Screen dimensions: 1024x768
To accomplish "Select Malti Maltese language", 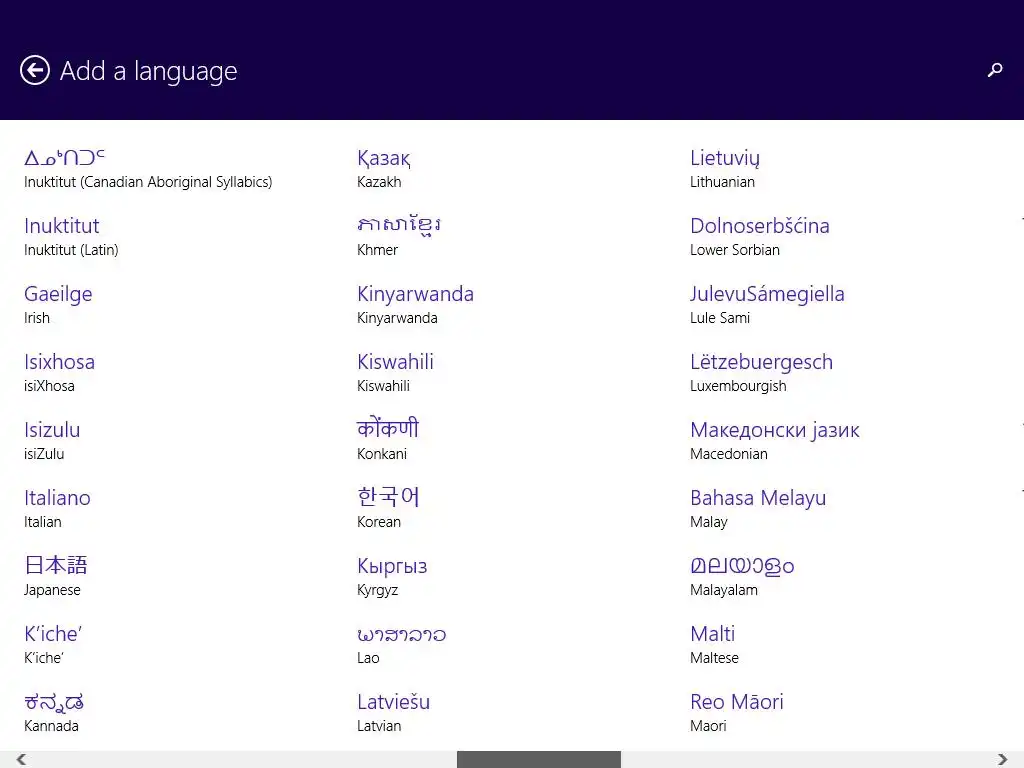I will tap(714, 645).
